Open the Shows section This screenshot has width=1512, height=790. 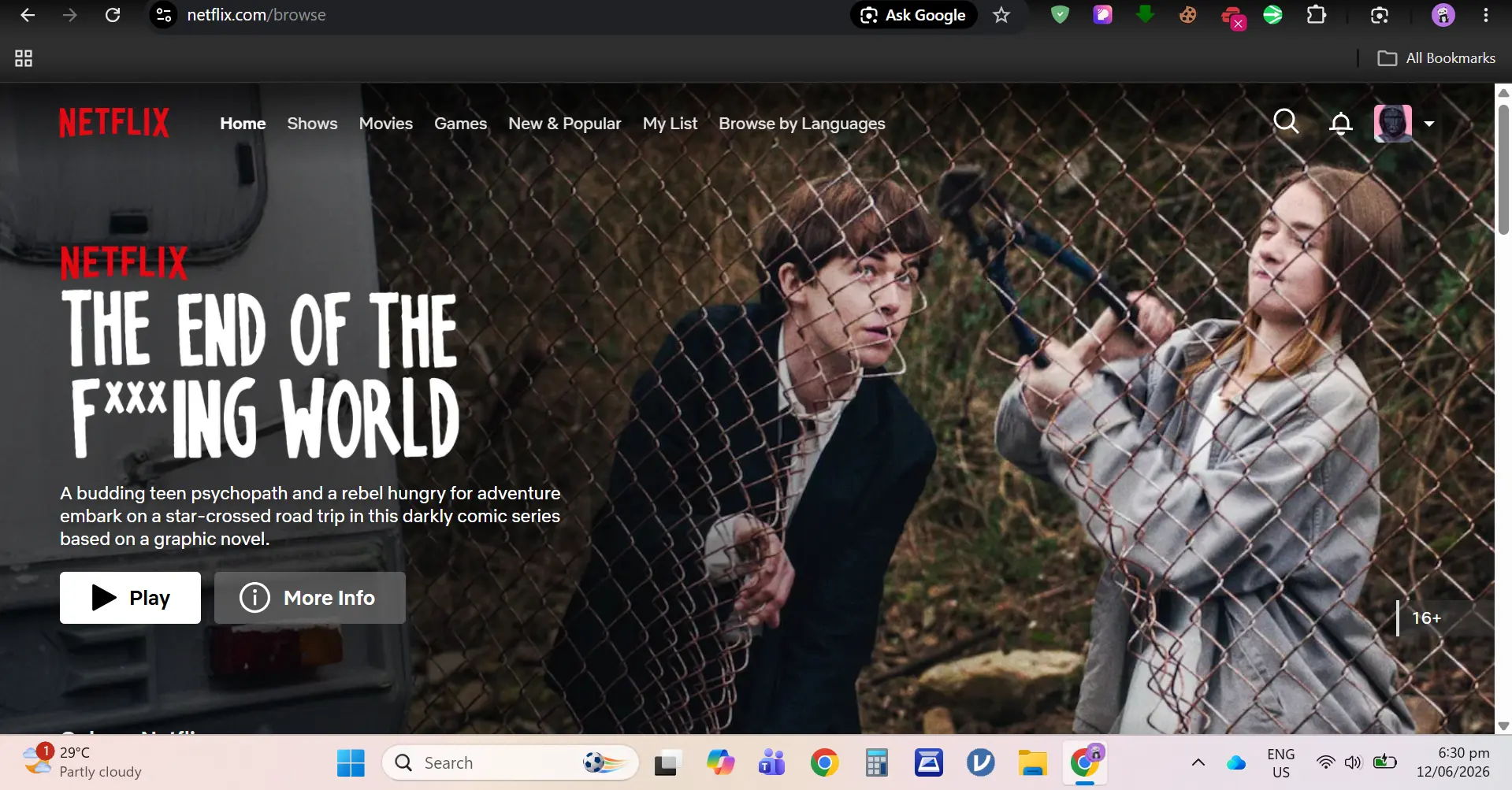(312, 124)
